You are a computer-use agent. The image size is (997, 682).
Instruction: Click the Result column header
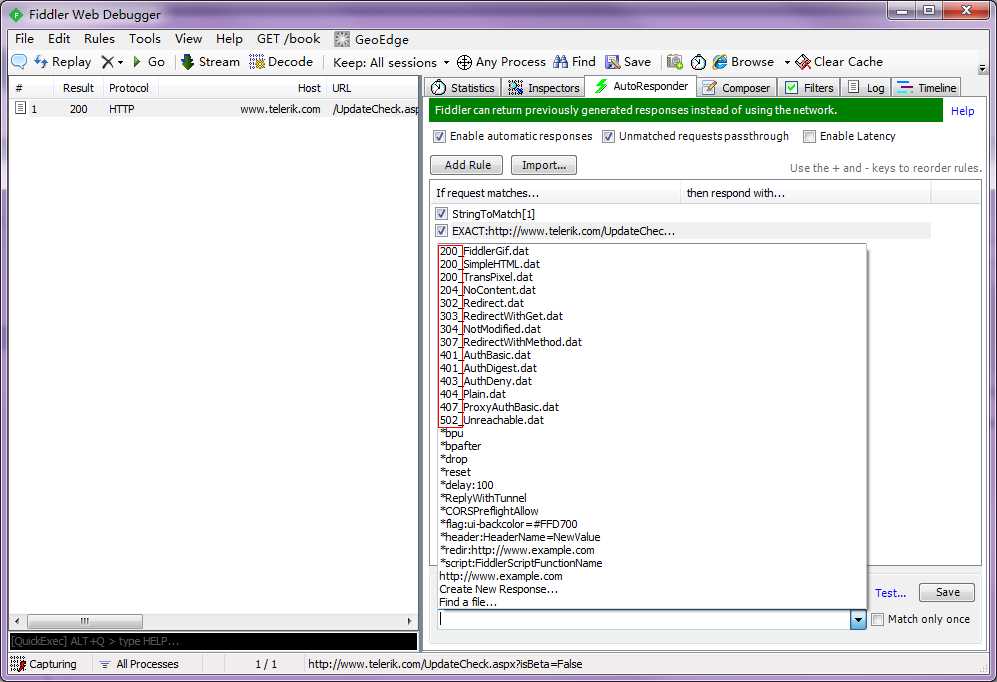78,88
